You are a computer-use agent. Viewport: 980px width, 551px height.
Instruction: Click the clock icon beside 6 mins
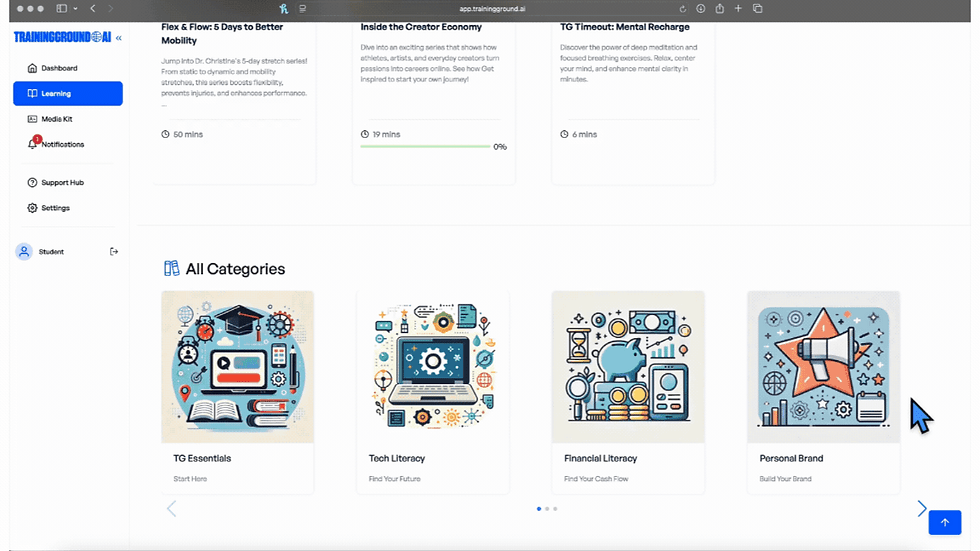[x=564, y=134]
